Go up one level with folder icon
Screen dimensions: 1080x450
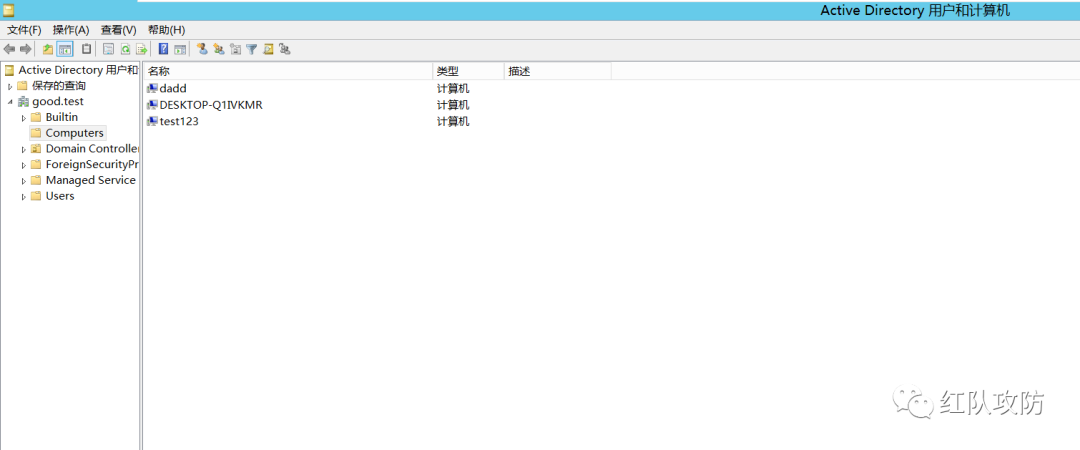click(48, 49)
